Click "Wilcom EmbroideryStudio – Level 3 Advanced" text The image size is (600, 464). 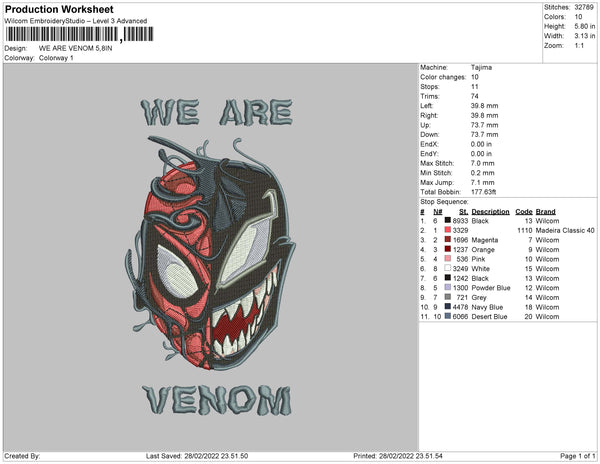76,21
